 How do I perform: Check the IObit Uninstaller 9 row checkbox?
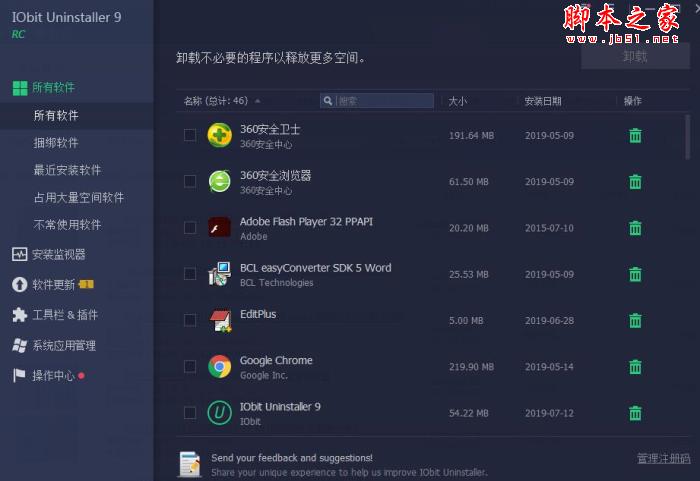[190, 413]
